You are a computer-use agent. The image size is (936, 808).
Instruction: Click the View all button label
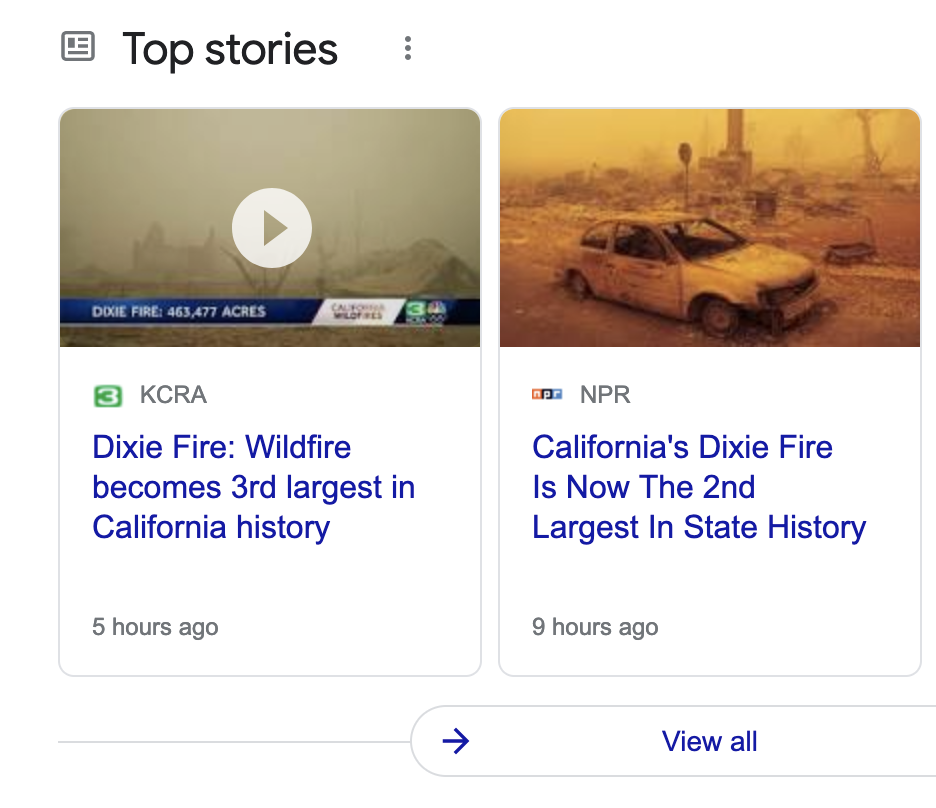(709, 741)
